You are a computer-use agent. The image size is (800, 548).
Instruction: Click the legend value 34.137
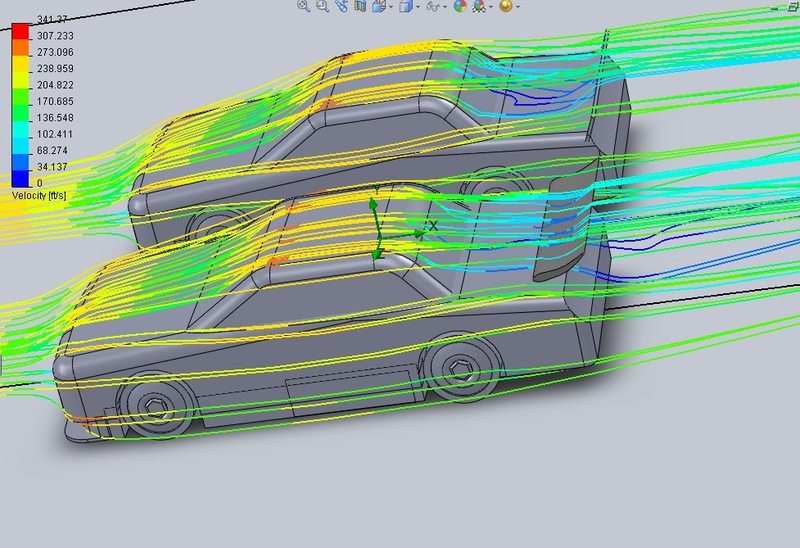click(52, 167)
